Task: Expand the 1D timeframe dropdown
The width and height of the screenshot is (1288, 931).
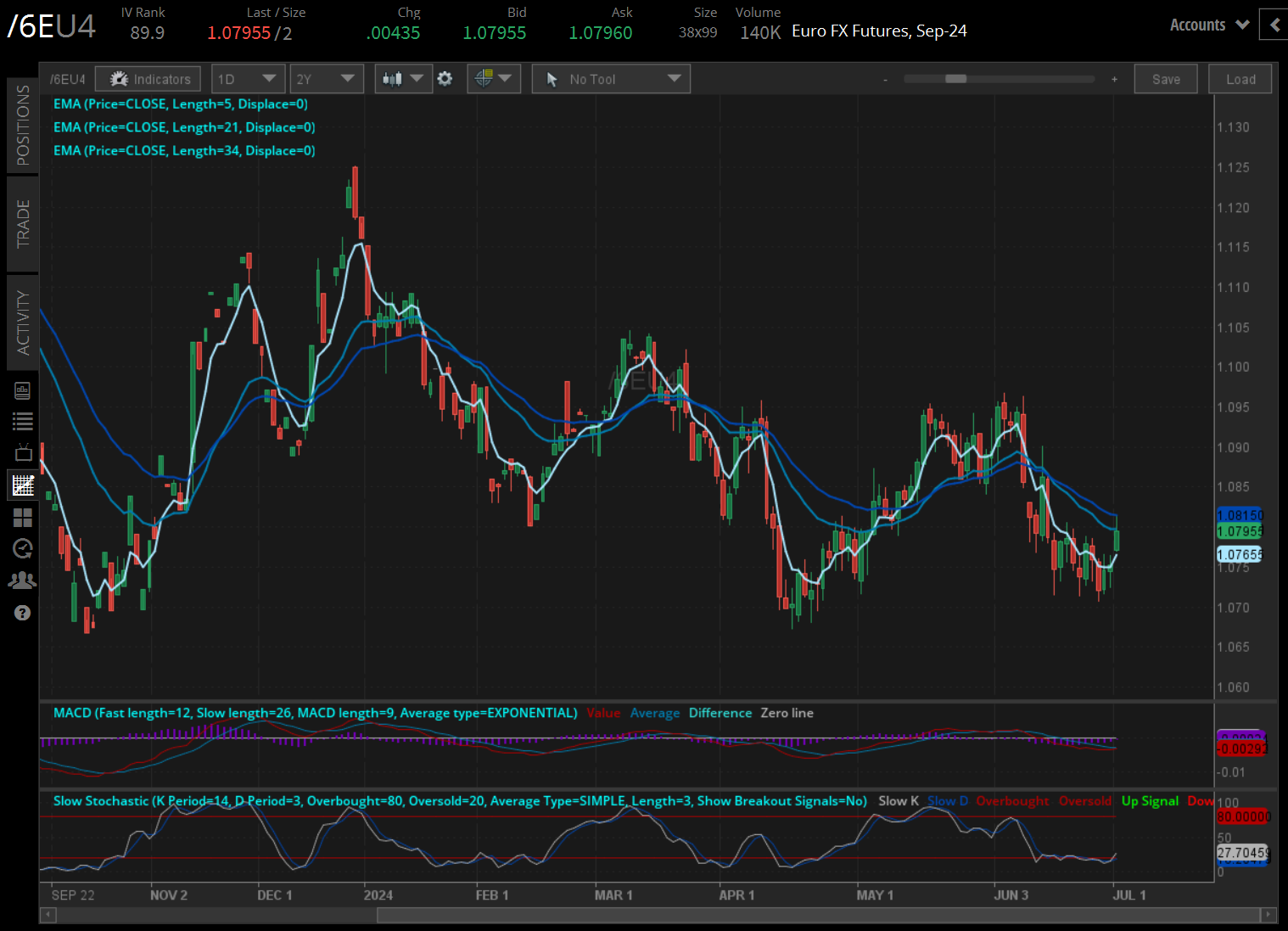Action: pyautogui.click(x=247, y=79)
